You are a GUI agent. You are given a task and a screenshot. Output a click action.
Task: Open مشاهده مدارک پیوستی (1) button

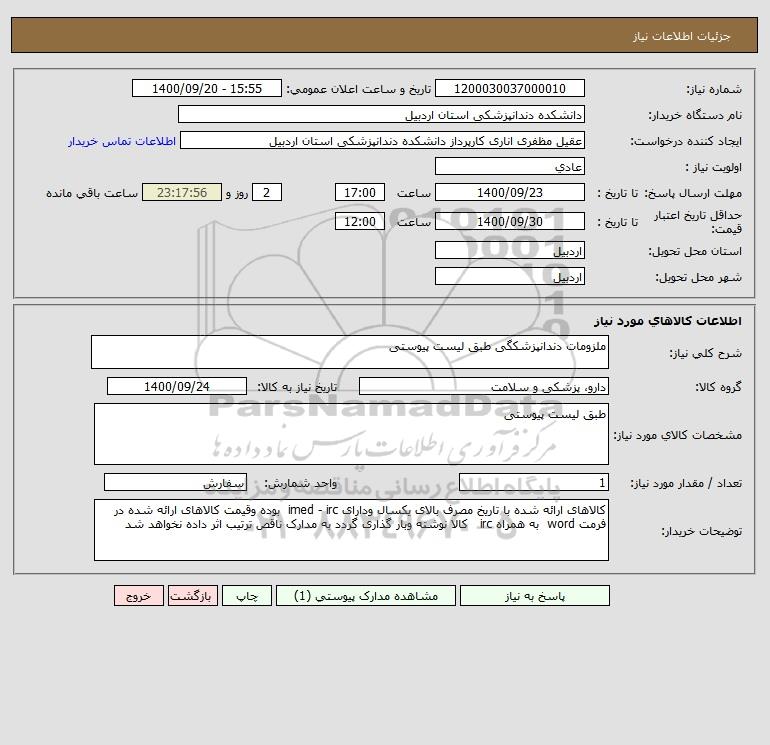(366, 596)
